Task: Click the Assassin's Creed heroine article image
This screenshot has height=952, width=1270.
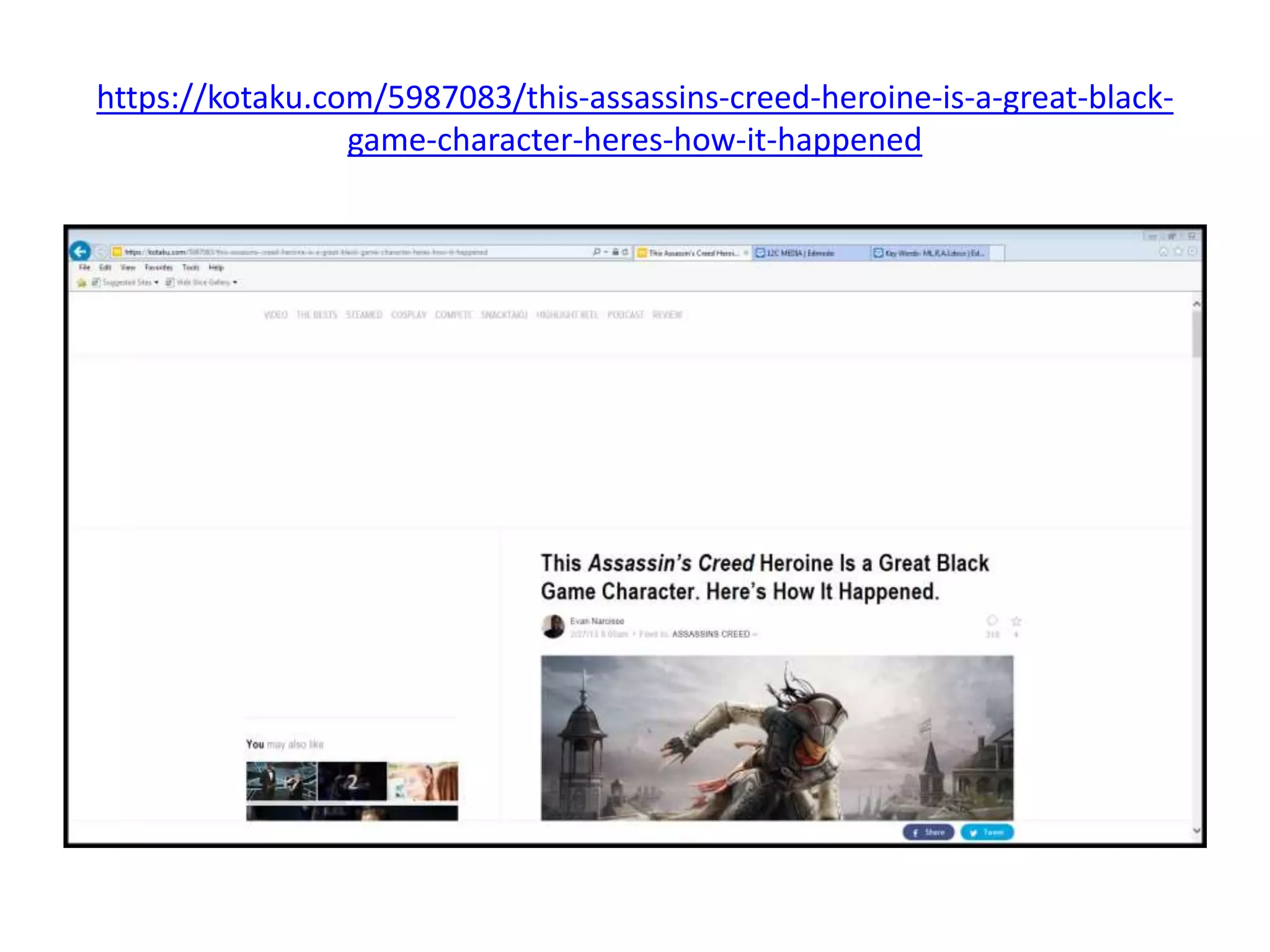Action: (777, 738)
